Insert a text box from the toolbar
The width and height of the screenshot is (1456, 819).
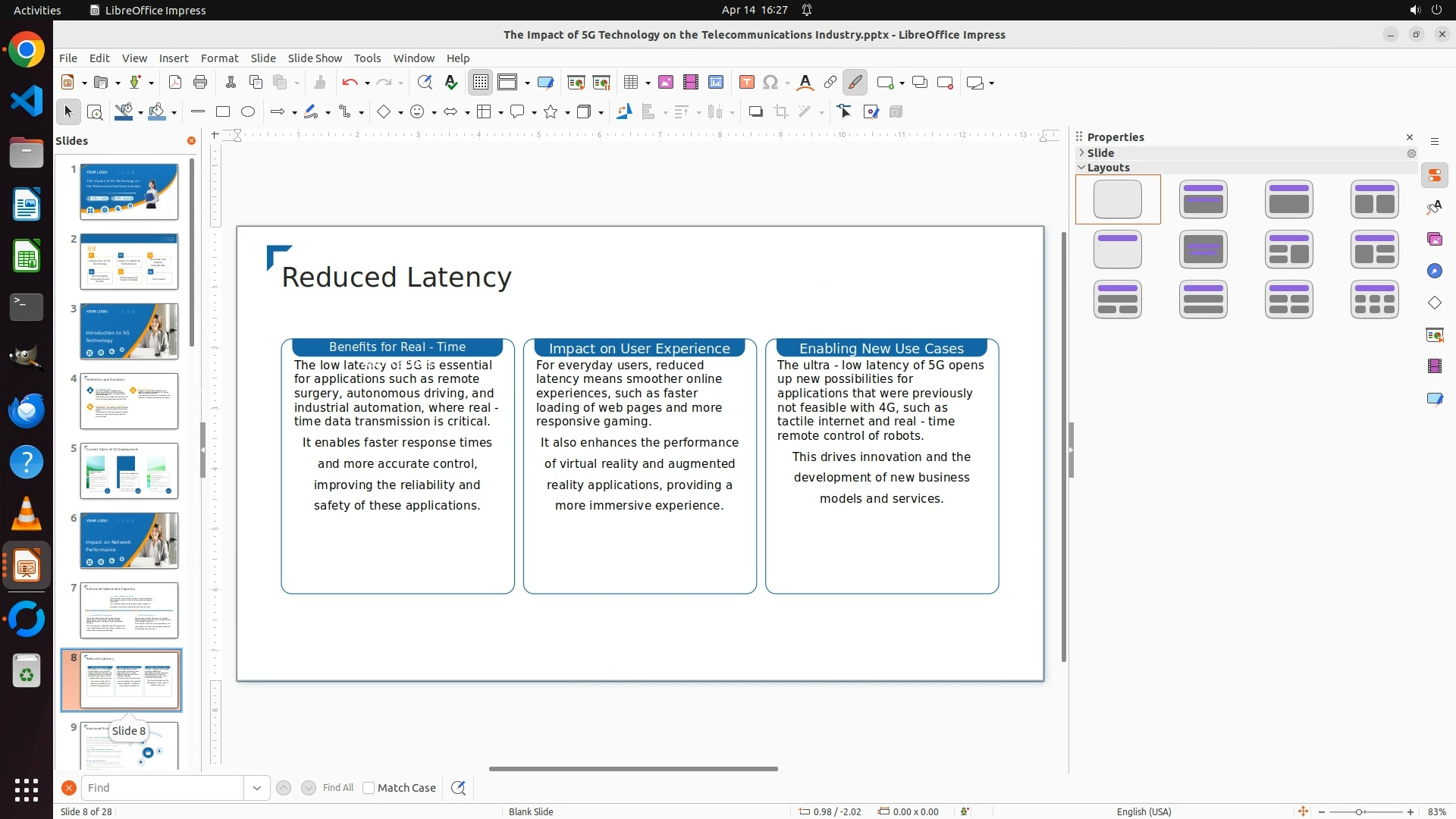coord(747,83)
